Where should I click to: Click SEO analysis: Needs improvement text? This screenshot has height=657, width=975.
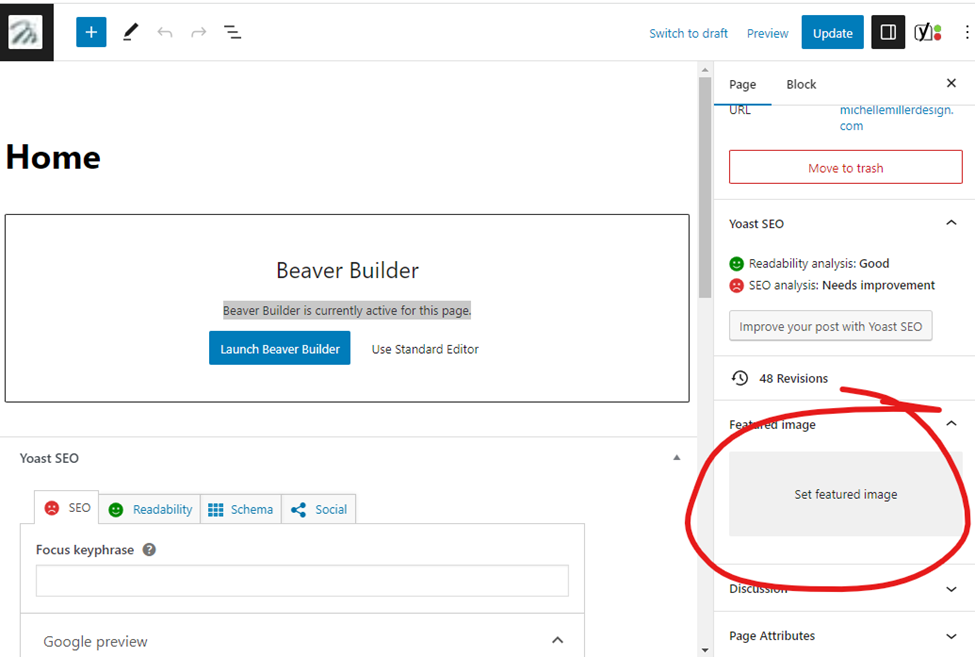click(842, 285)
